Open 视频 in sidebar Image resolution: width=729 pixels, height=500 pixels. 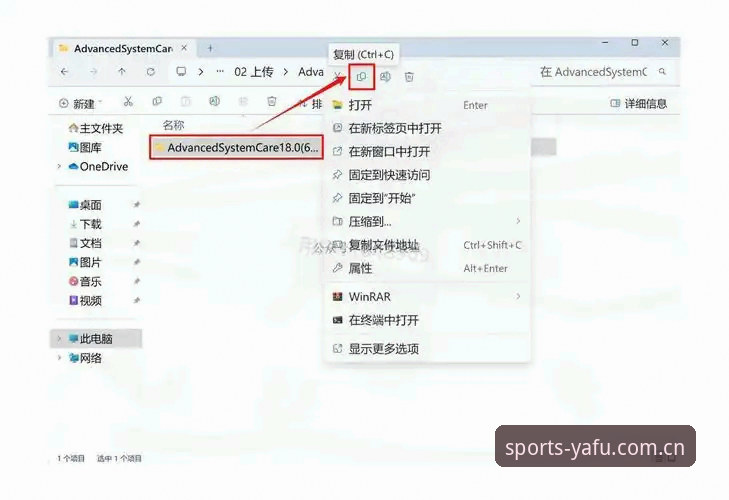pyautogui.click(x=85, y=300)
